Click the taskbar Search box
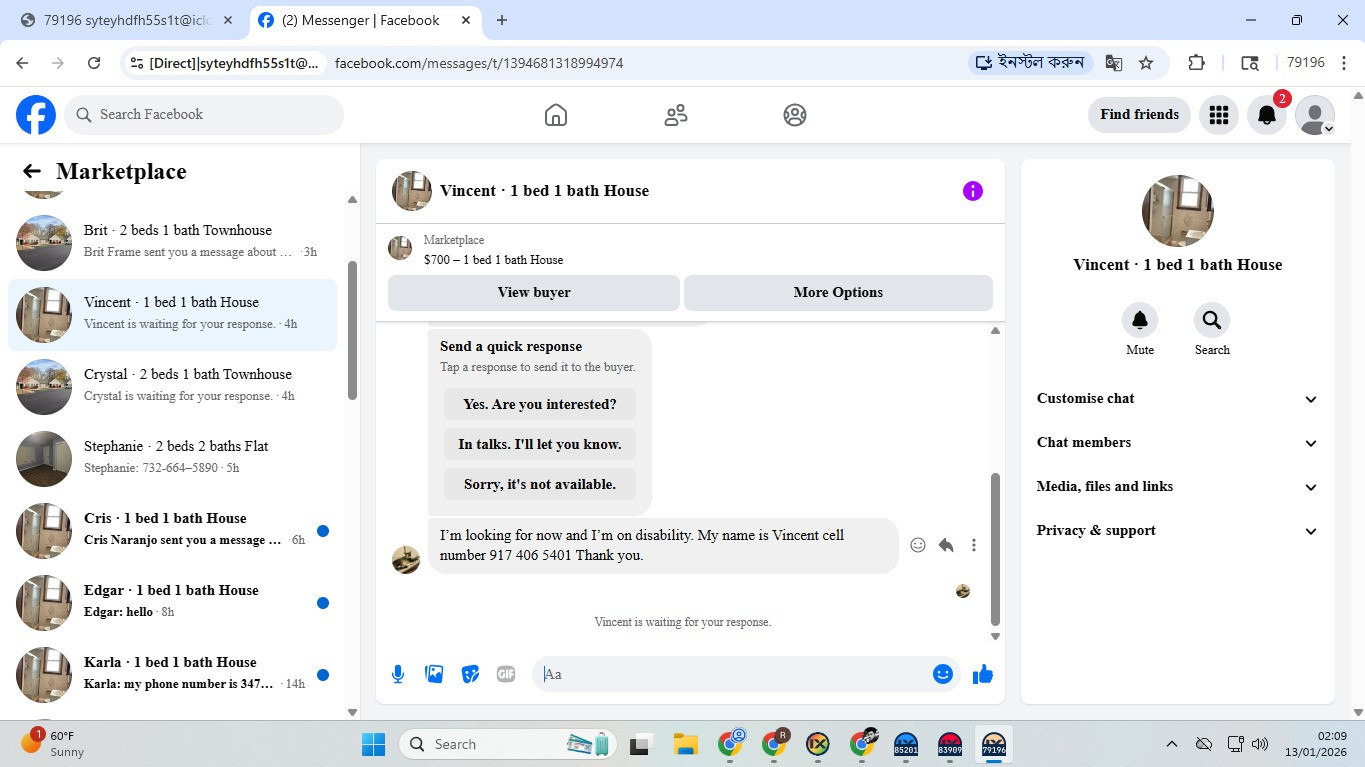Viewport: 1365px width, 767px height. [508, 744]
